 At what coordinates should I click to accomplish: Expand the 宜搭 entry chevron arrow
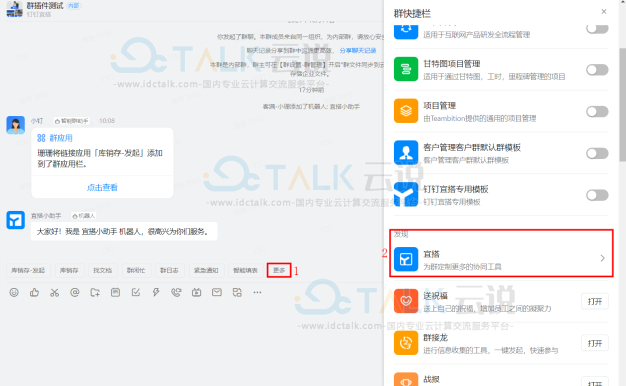click(x=602, y=258)
